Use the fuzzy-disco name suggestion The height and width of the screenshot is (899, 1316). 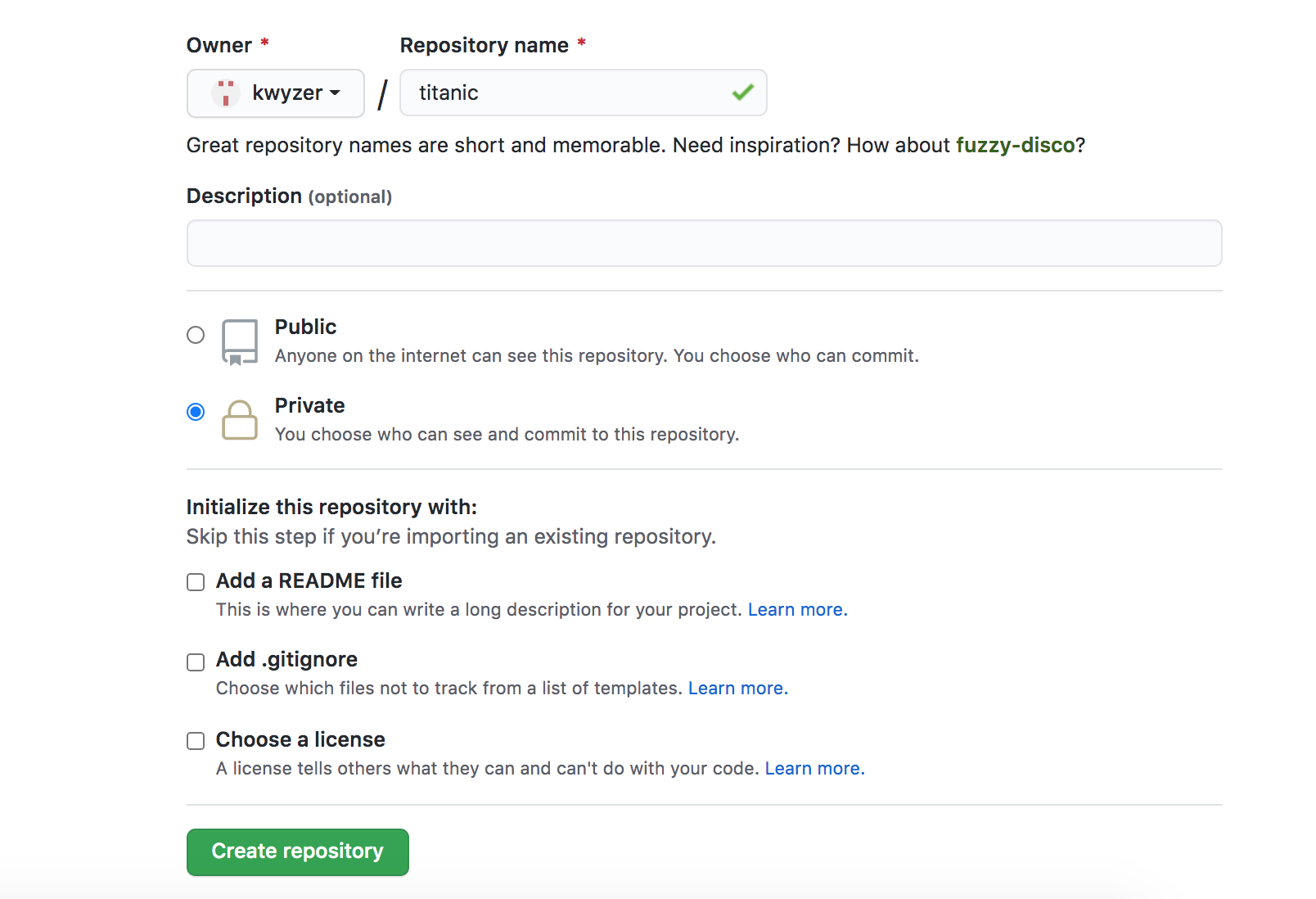(x=1015, y=145)
